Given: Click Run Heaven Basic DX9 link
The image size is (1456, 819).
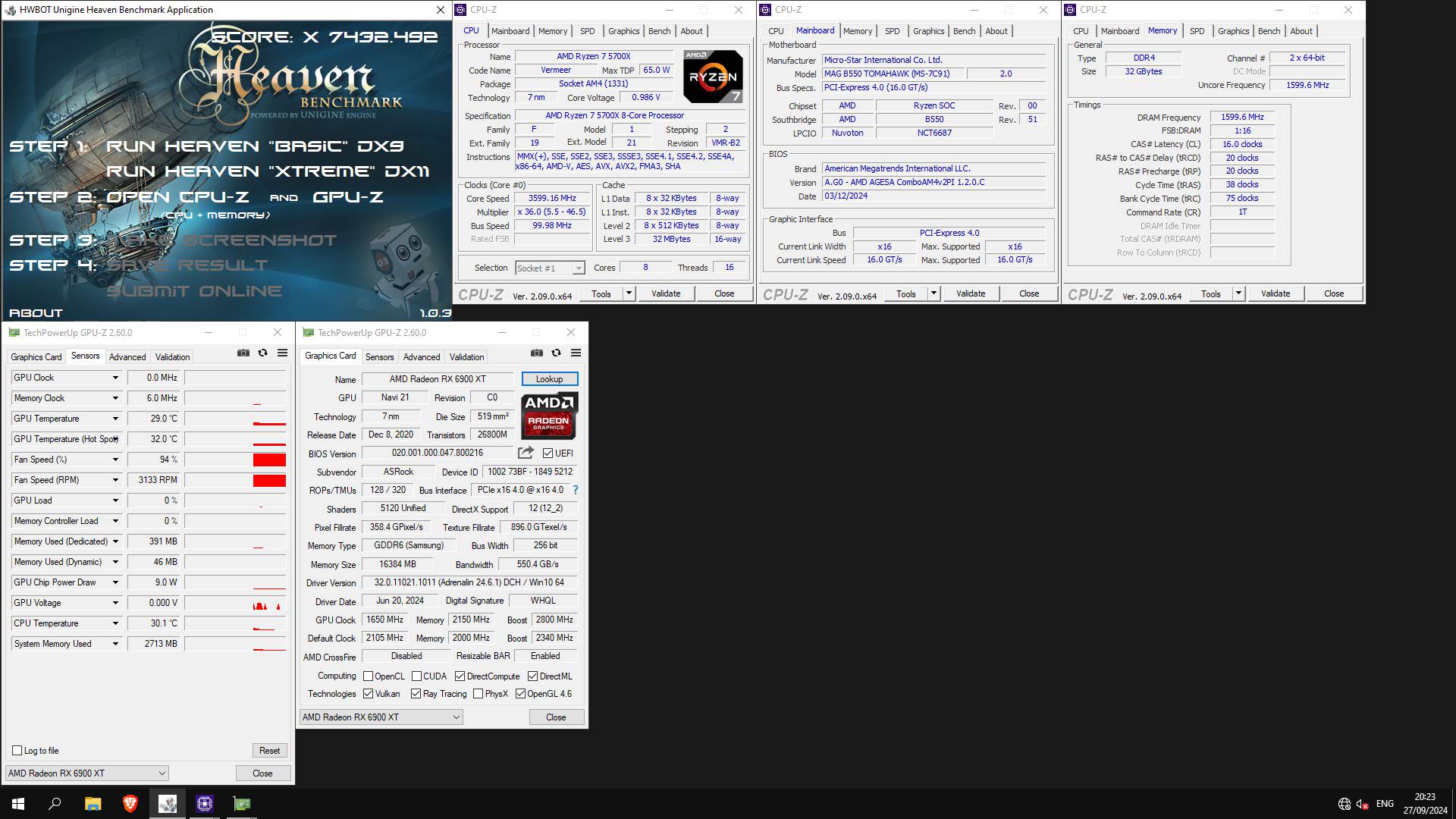Looking at the screenshot, I should point(255,146).
